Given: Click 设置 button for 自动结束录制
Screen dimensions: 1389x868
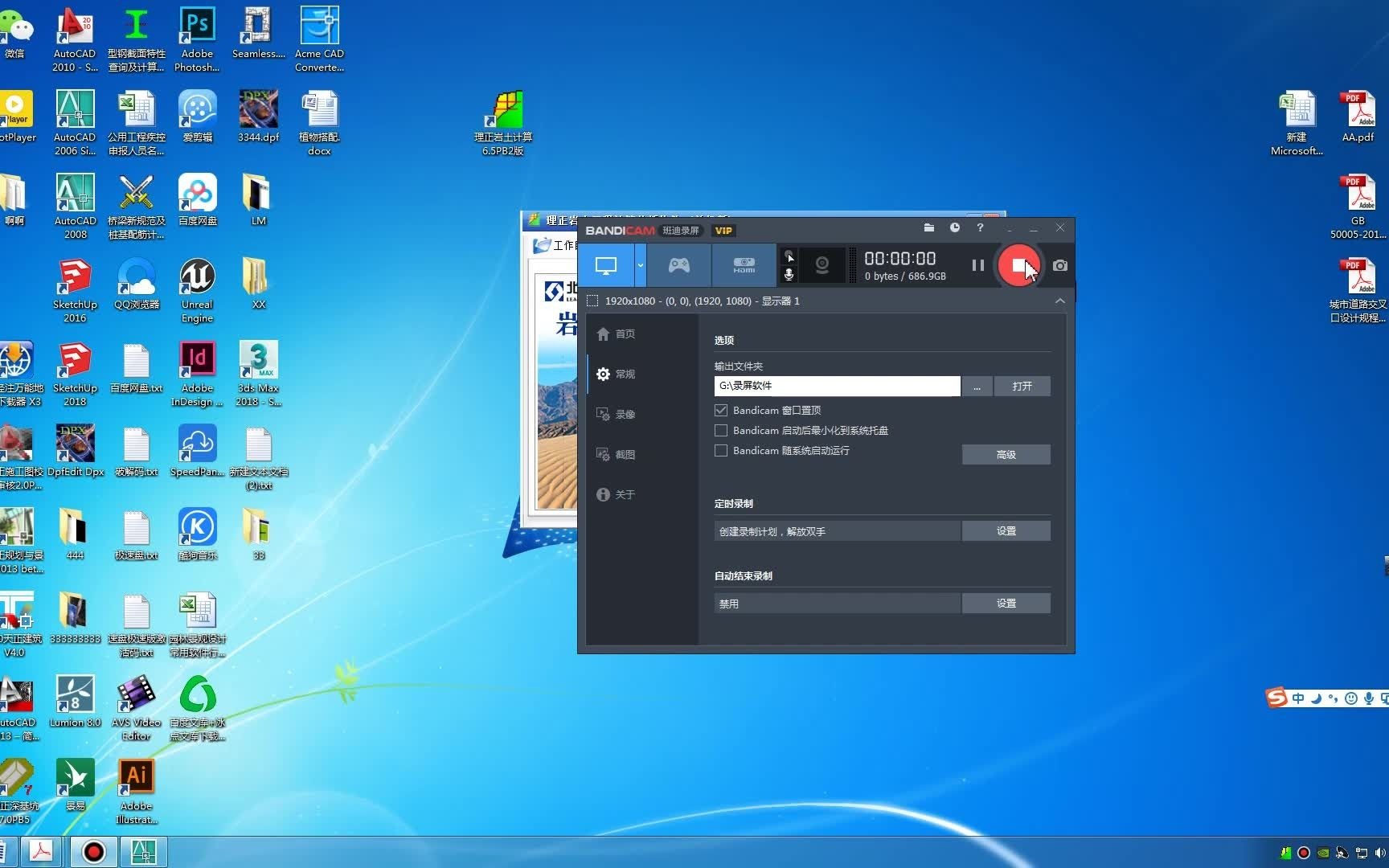Looking at the screenshot, I should tap(1006, 604).
